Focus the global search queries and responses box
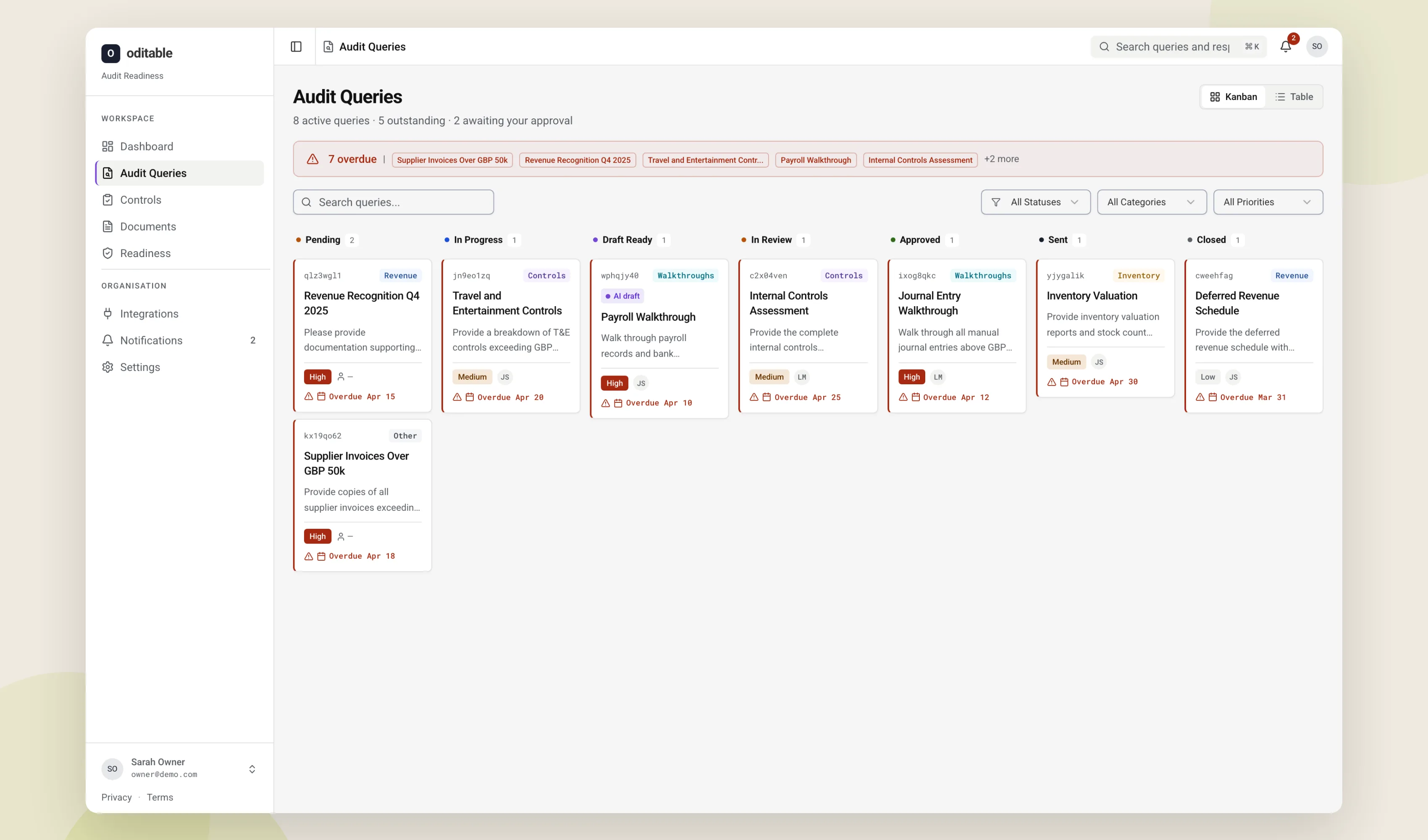 pyautogui.click(x=1179, y=47)
